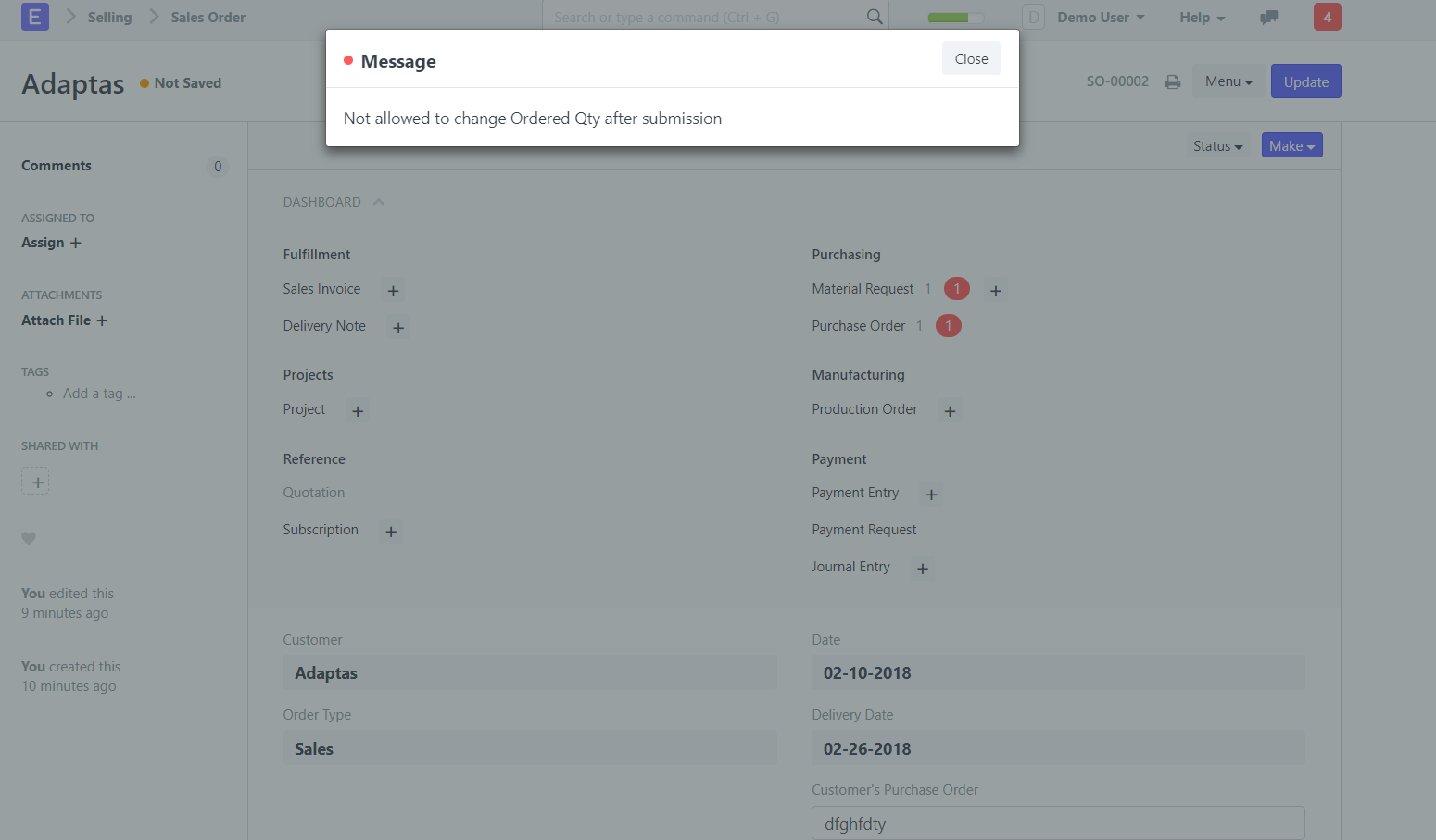Click the shared-with plus box

(x=35, y=481)
